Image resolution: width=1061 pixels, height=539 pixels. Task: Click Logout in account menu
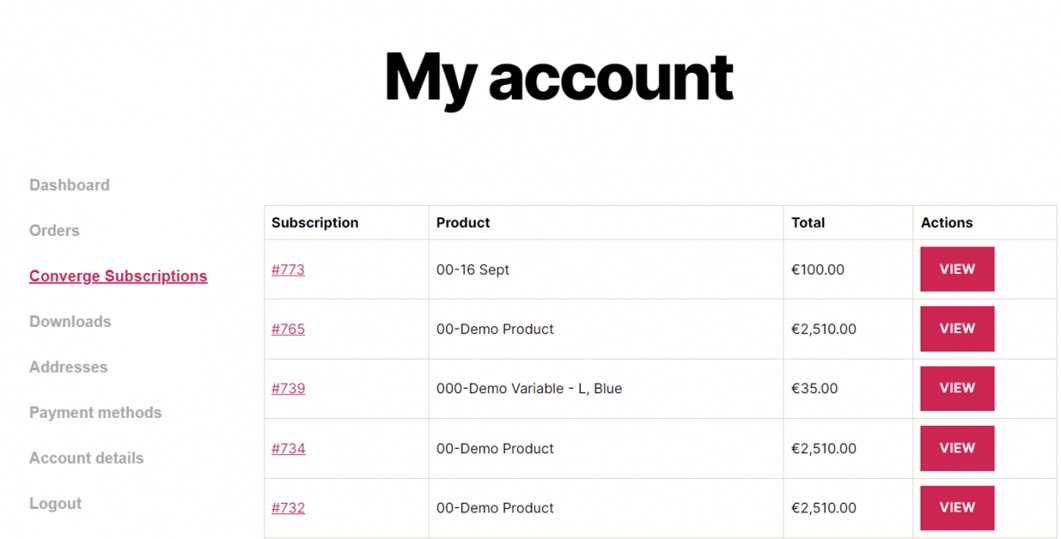point(55,503)
